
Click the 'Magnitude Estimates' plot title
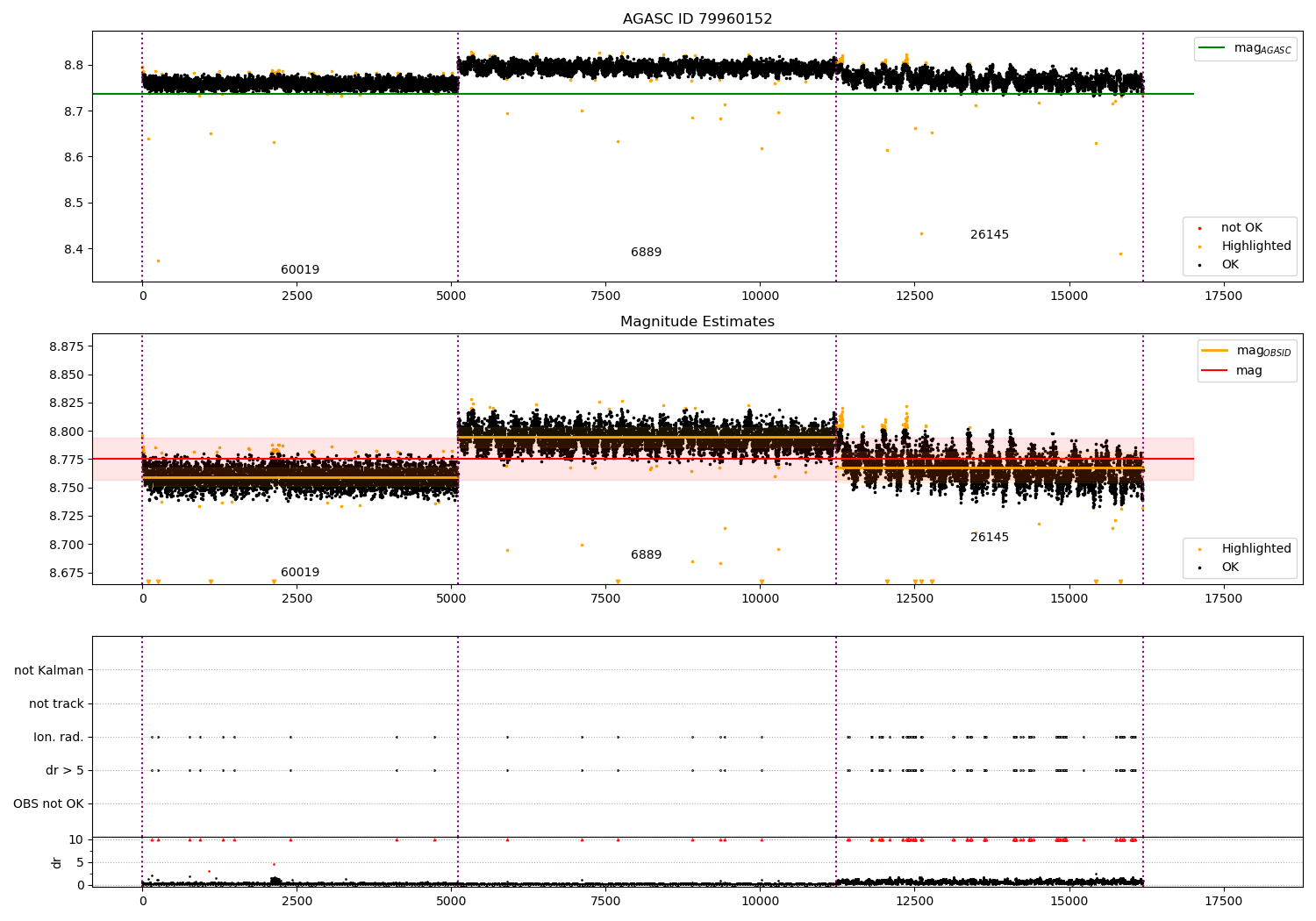(x=697, y=322)
